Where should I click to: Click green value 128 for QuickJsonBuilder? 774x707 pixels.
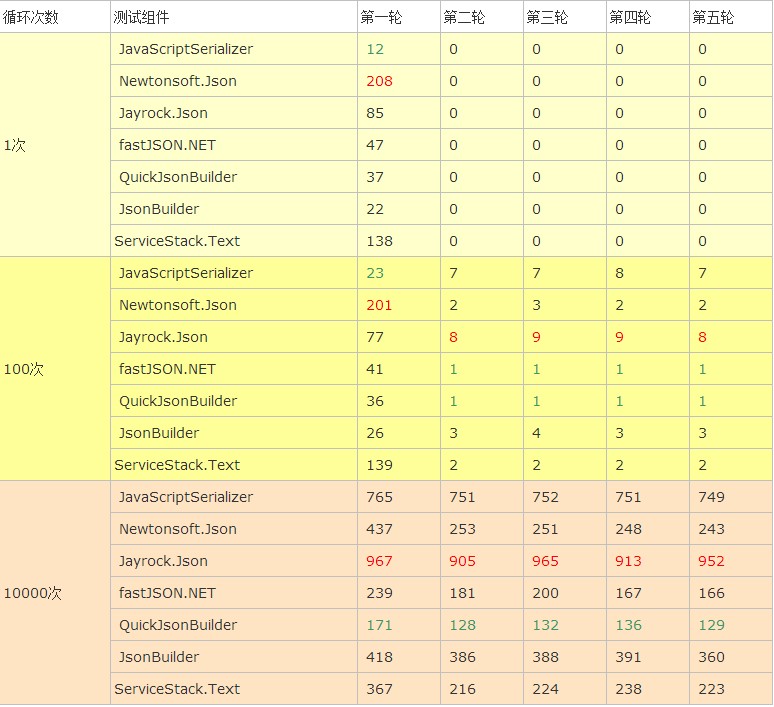[462, 625]
